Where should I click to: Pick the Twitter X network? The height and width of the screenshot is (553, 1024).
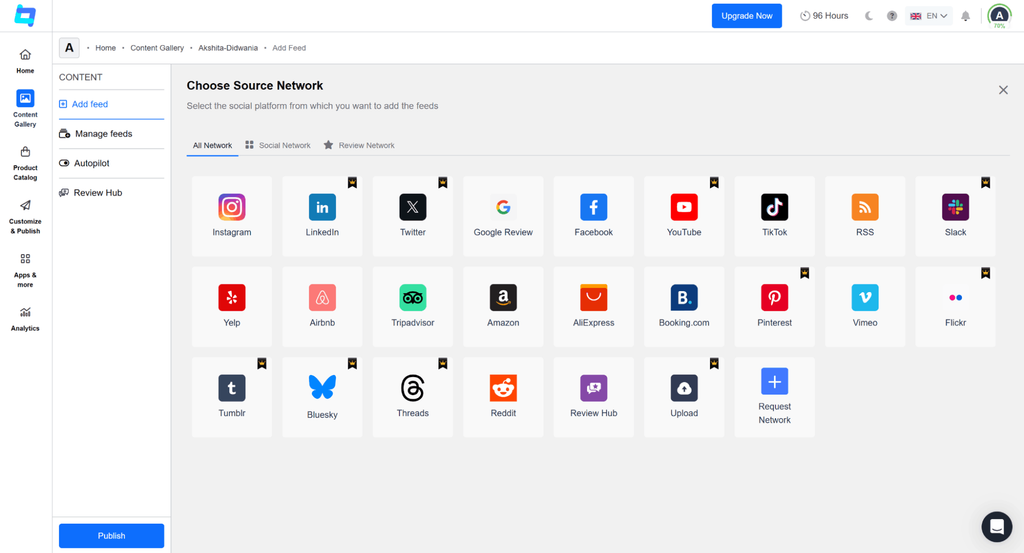[413, 216]
